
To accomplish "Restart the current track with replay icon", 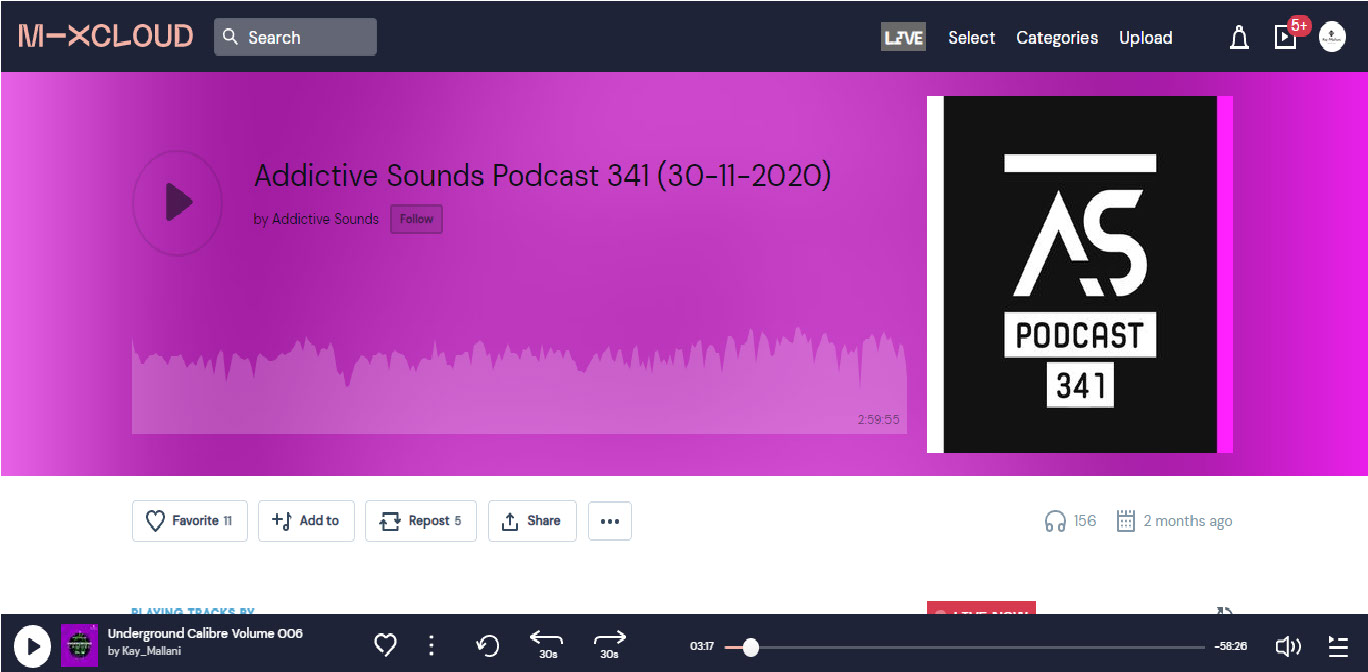I will (488, 646).
